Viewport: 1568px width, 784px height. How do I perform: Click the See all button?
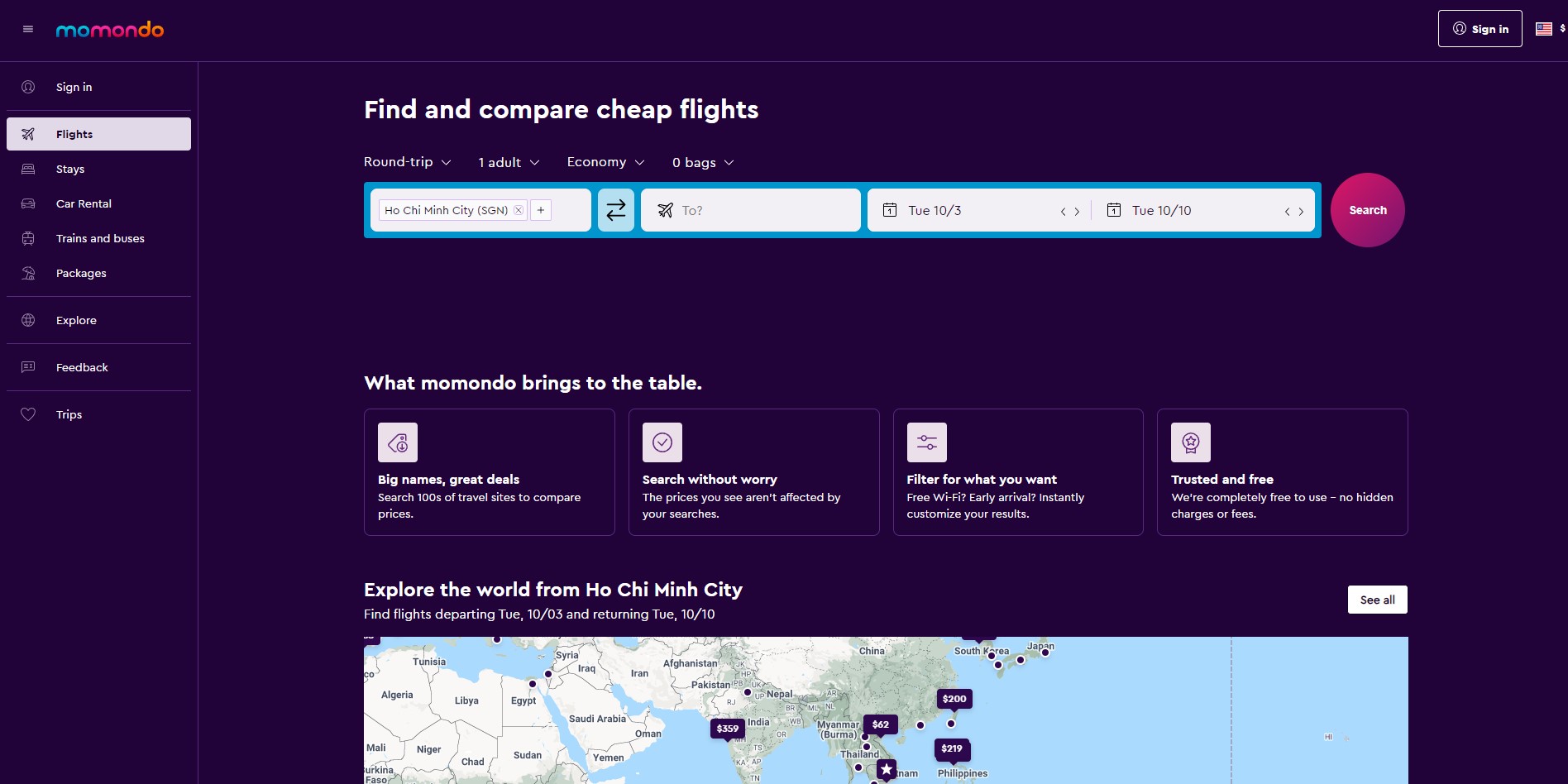[1378, 600]
